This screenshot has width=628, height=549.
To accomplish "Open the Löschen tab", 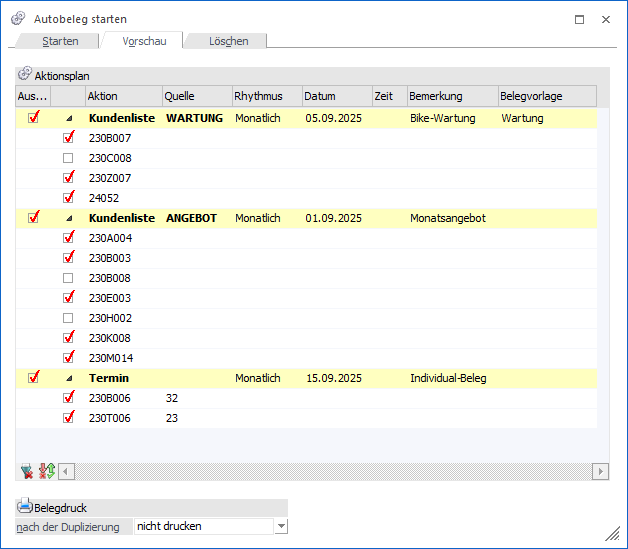I will tap(227, 41).
